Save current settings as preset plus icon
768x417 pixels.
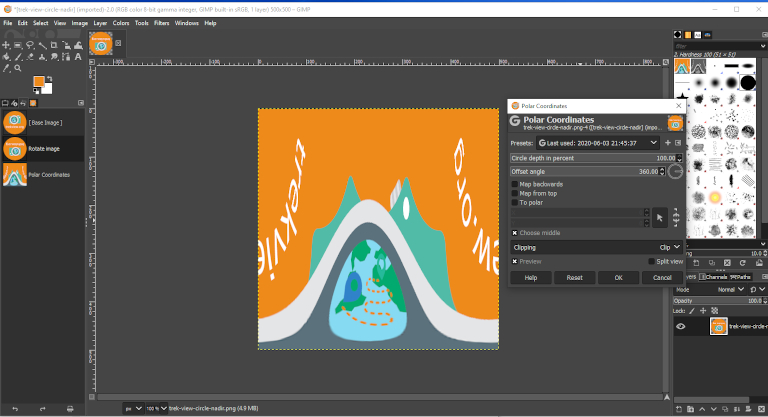[x=668, y=143]
